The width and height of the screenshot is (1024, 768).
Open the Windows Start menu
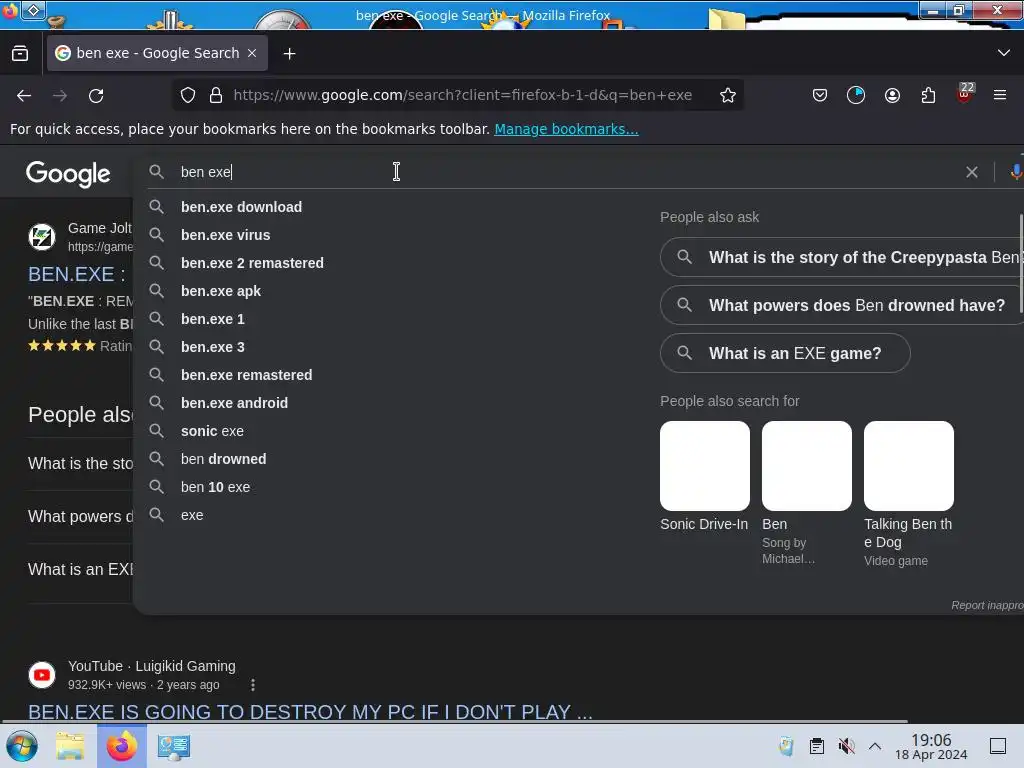(22, 746)
